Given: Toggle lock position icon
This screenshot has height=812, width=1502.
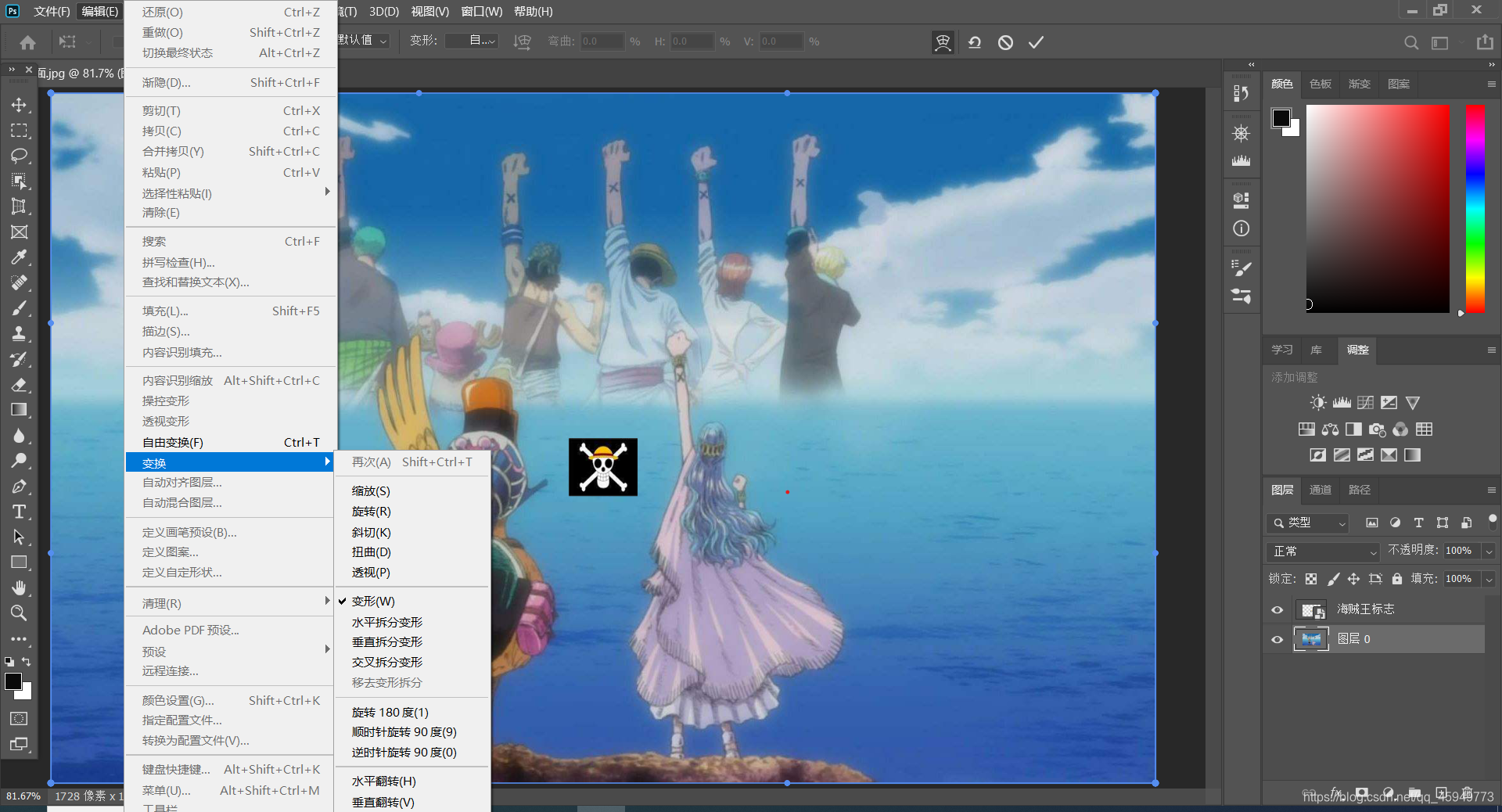Looking at the screenshot, I should coord(1353,579).
